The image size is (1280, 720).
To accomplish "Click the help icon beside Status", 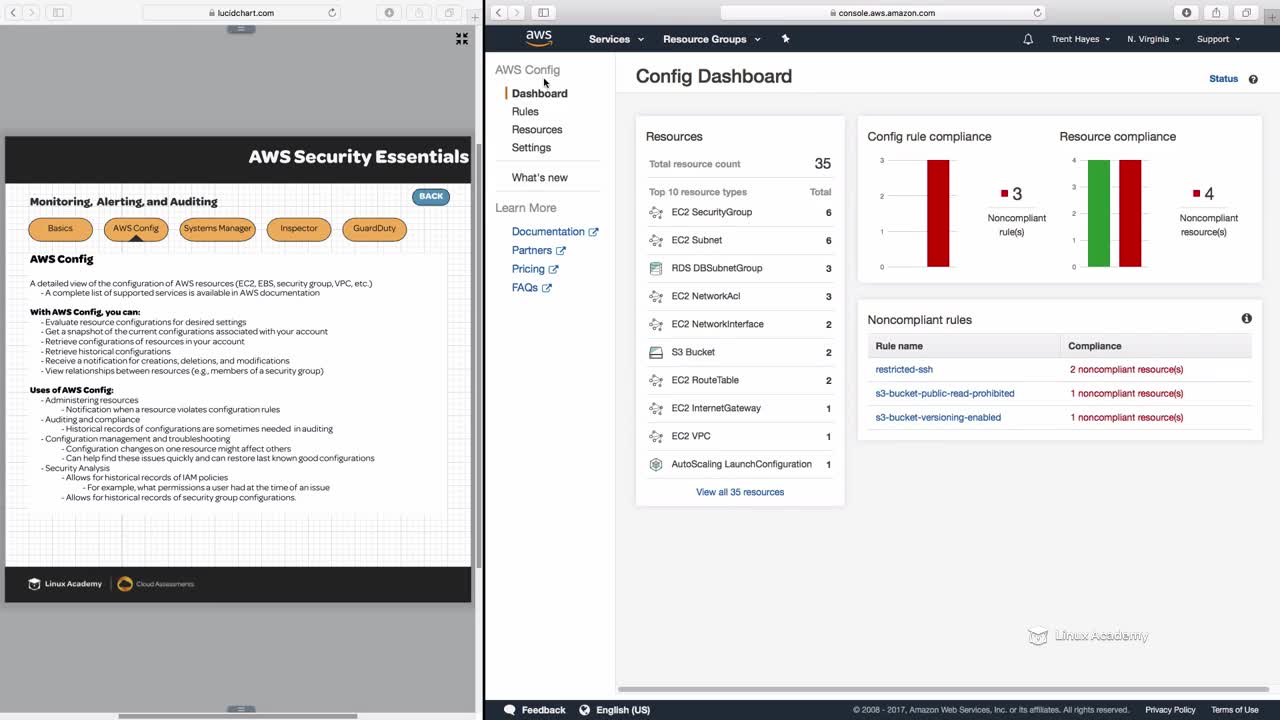I will (x=1253, y=79).
